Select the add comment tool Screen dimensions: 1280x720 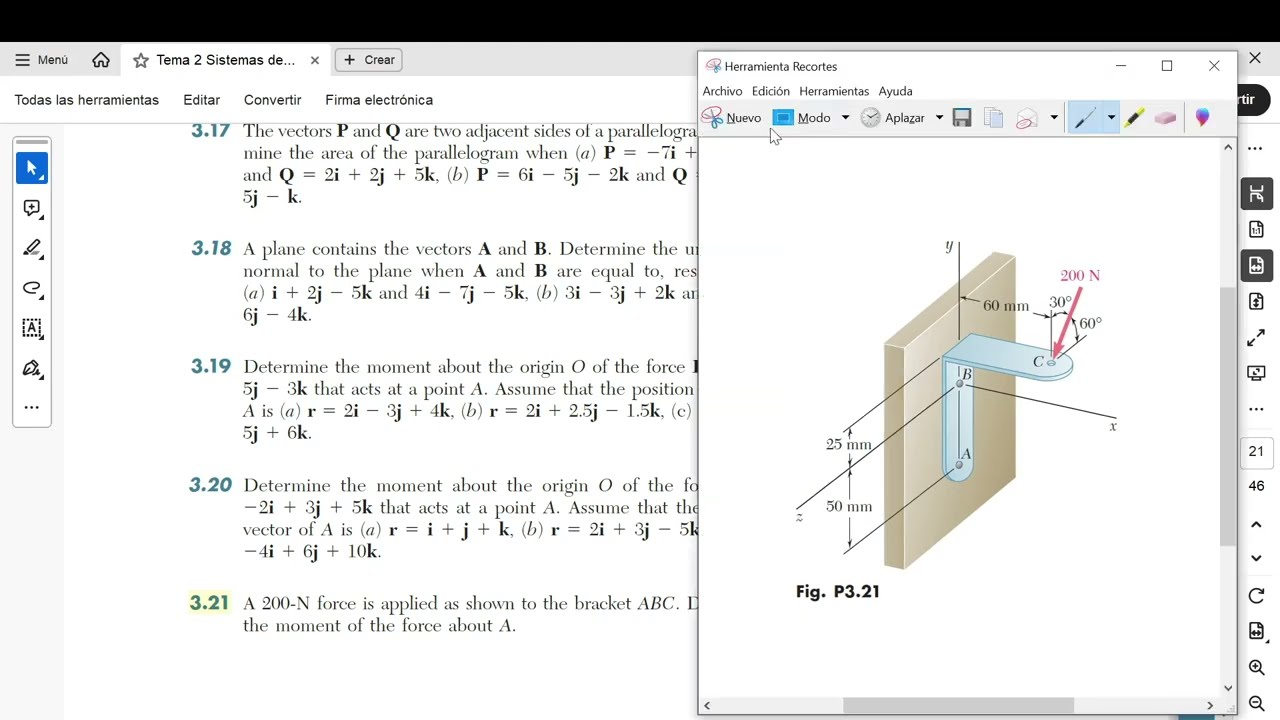32,208
